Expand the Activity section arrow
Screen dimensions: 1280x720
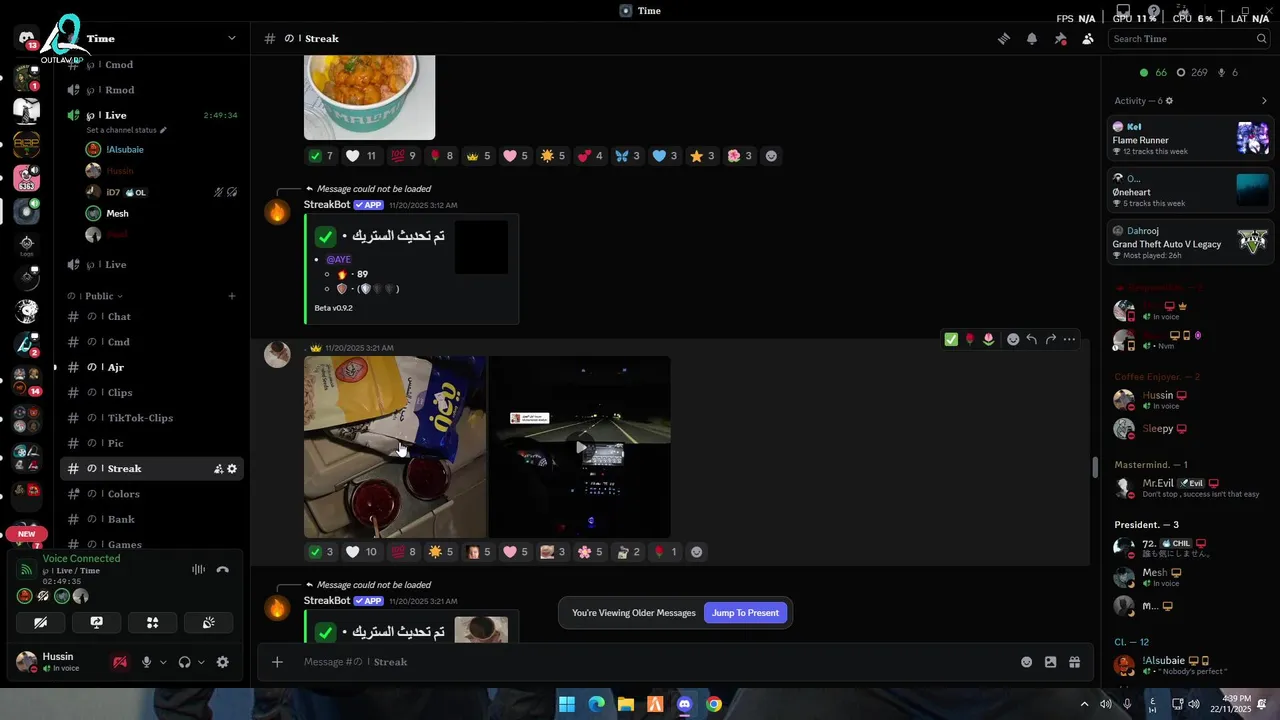(1264, 101)
